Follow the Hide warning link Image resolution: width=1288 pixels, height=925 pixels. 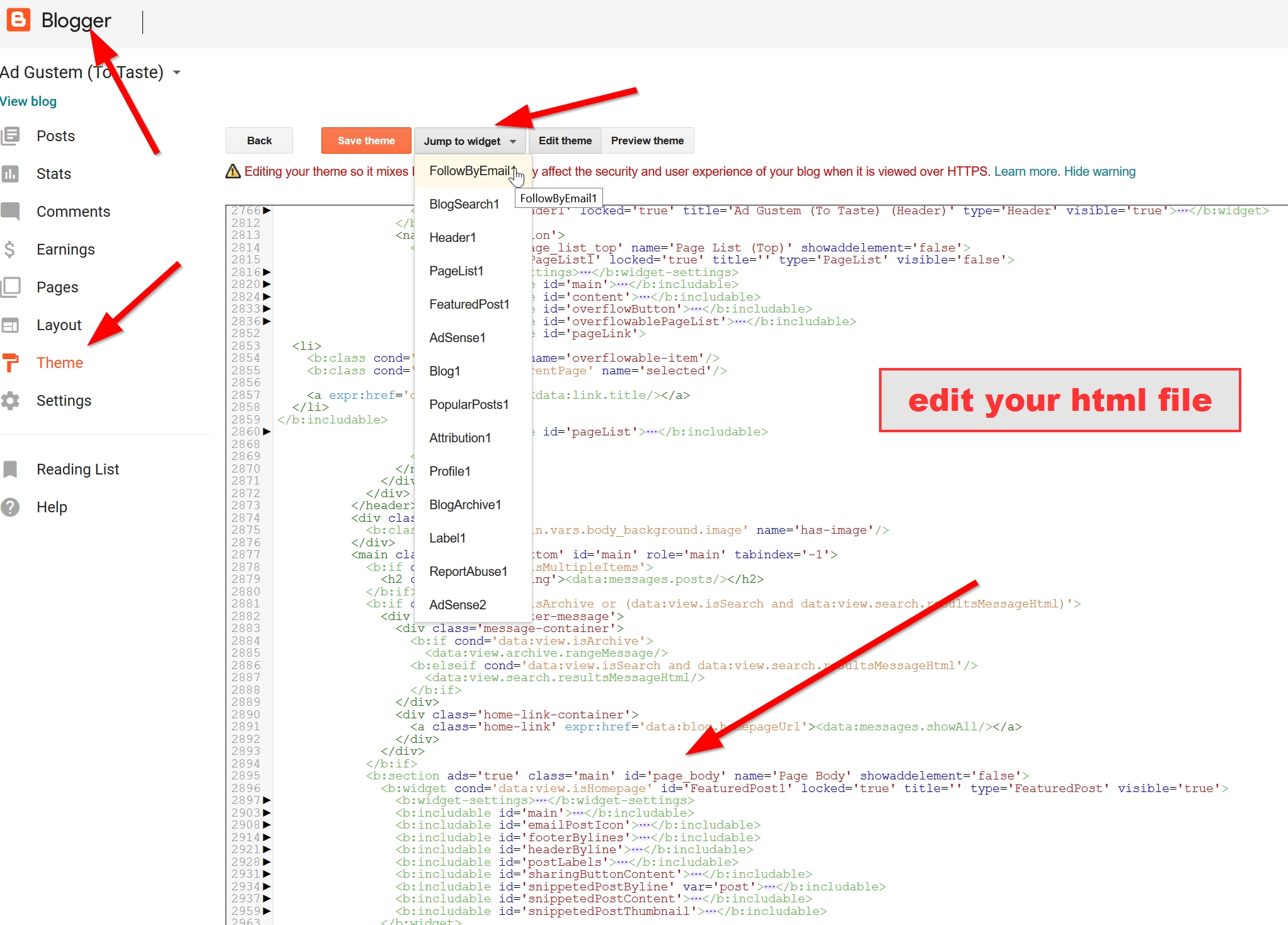click(1100, 171)
